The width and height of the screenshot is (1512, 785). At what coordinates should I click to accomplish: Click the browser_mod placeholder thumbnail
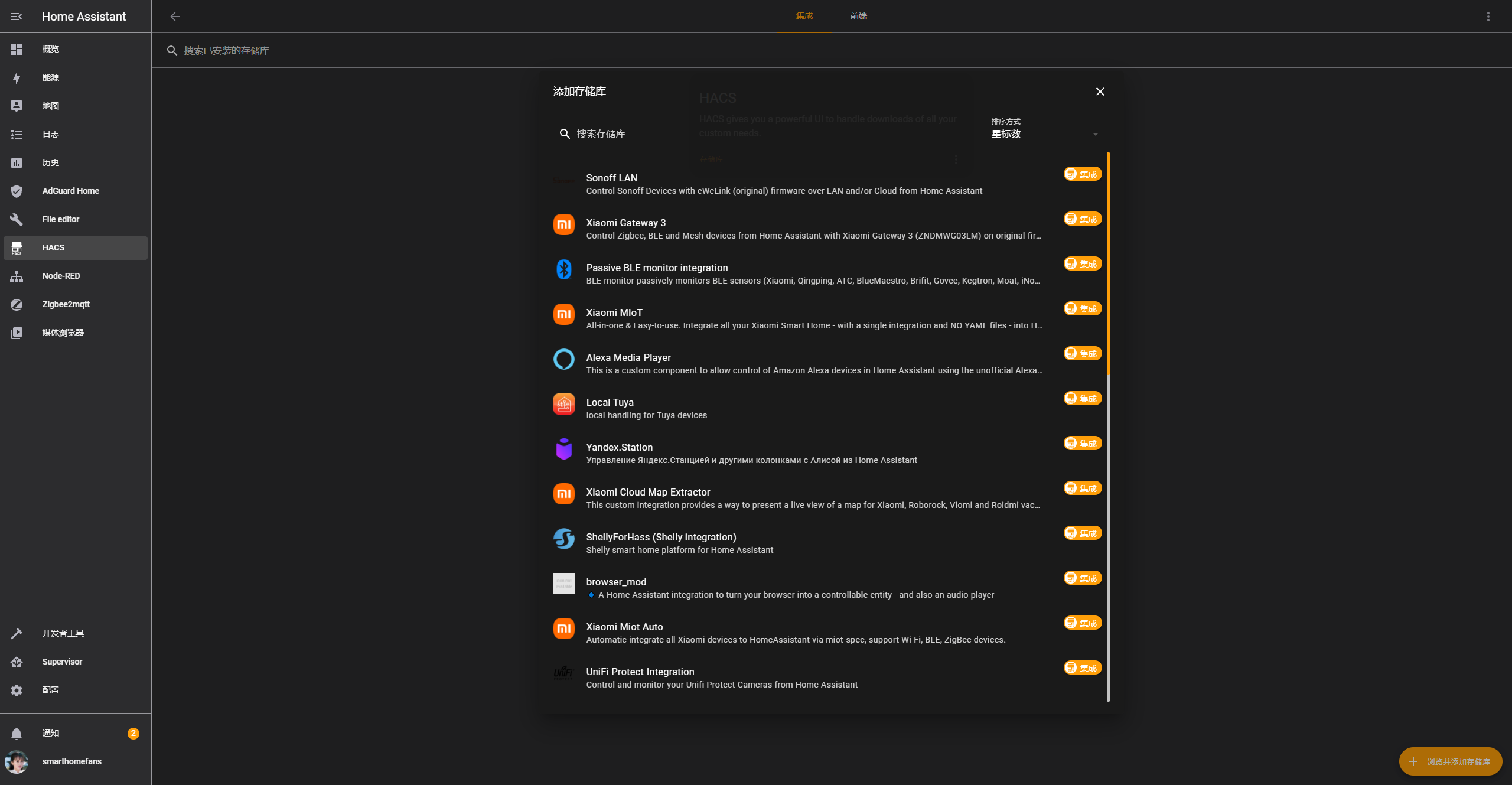(564, 584)
